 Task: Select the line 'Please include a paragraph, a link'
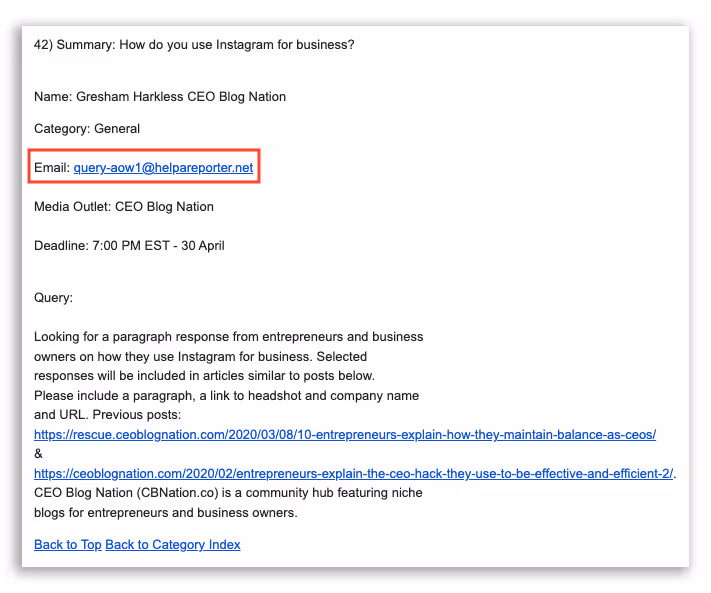click(x=226, y=395)
